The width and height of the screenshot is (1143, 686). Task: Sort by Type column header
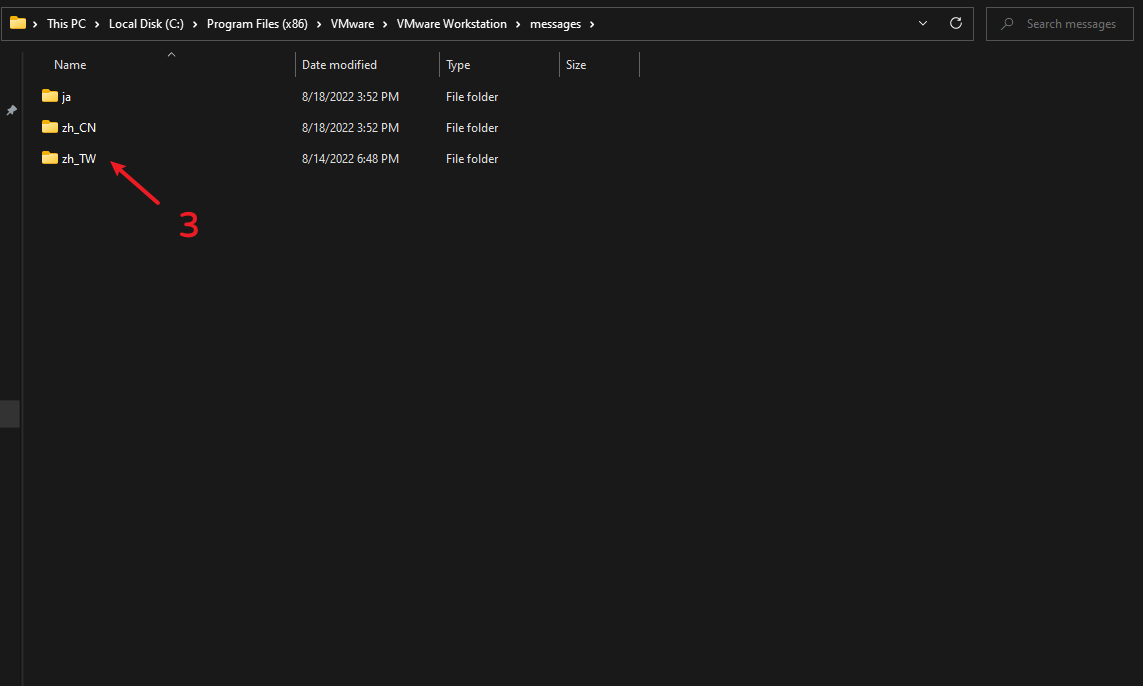[x=458, y=65]
